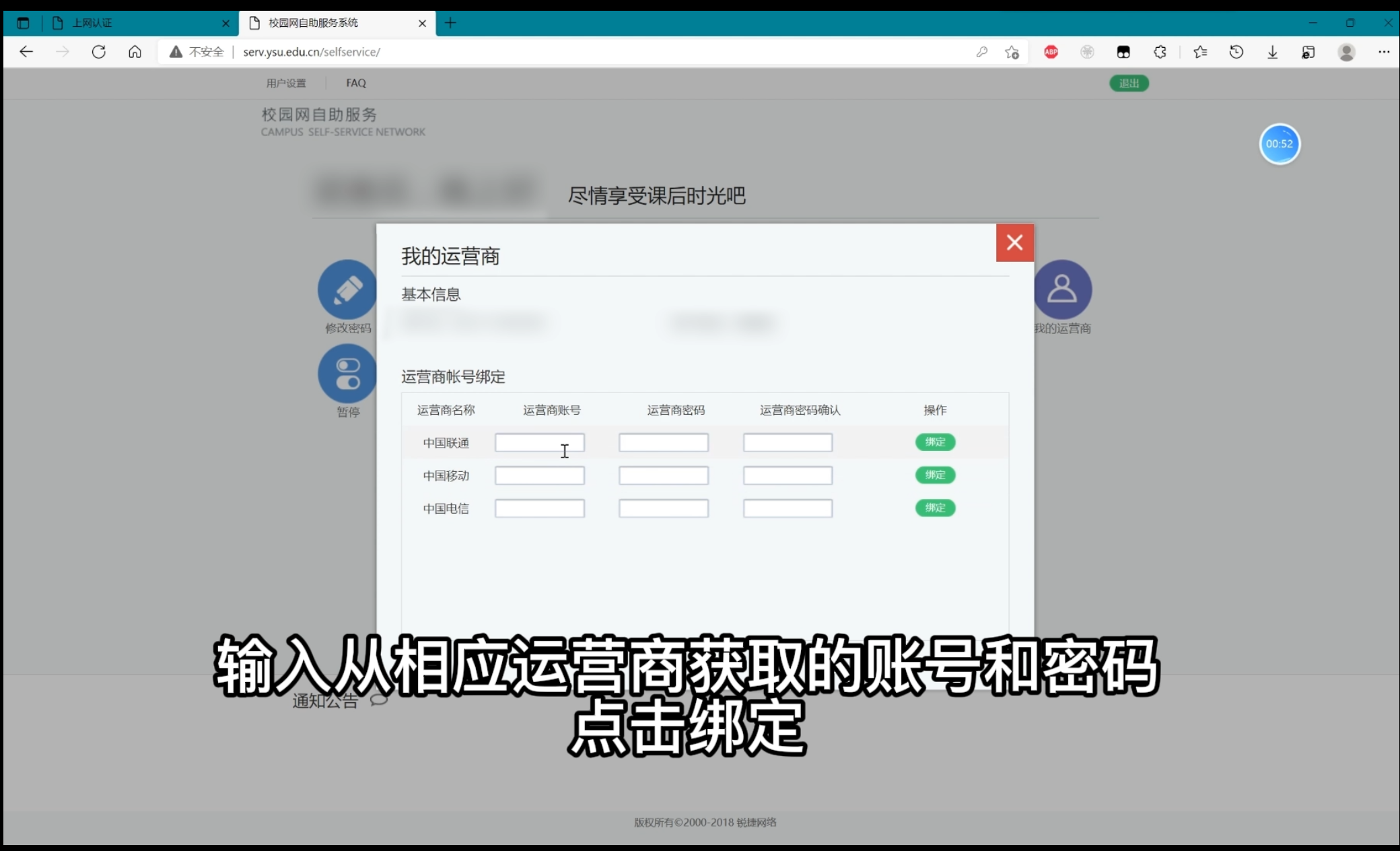The width and height of the screenshot is (1400, 851).
Task: Click the 暂停 toggle-style icon
Action: tap(347, 373)
